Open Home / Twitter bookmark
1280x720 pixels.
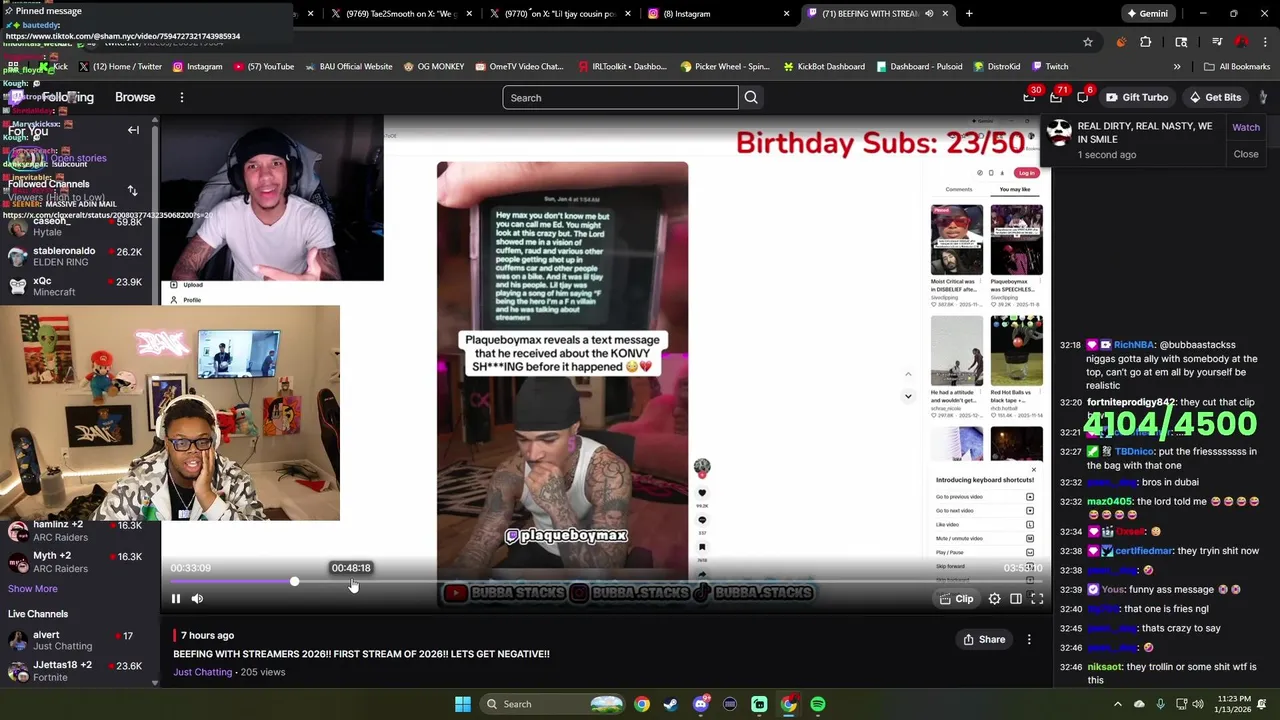[120, 67]
